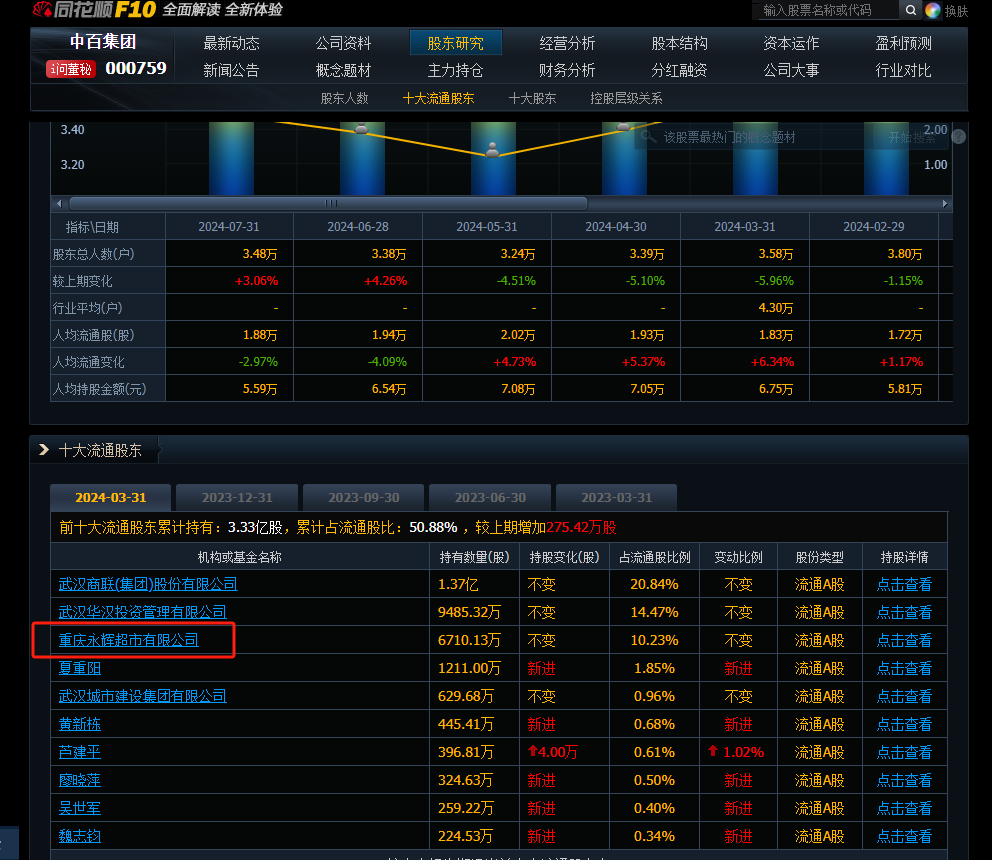Open the 盈利预测 menu
The width and height of the screenshot is (992, 860).
point(903,43)
